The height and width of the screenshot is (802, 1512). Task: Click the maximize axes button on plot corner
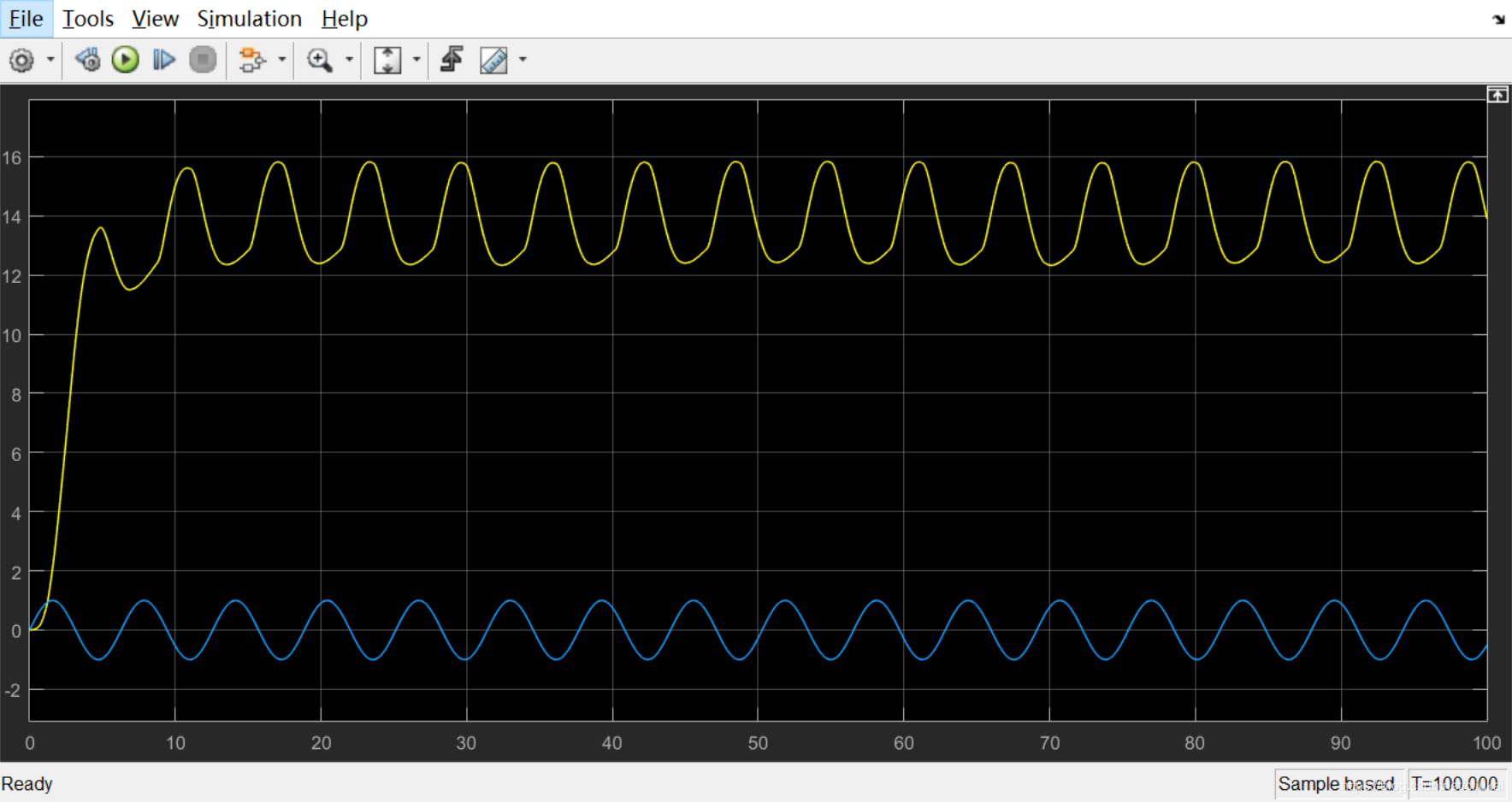coord(1497,94)
